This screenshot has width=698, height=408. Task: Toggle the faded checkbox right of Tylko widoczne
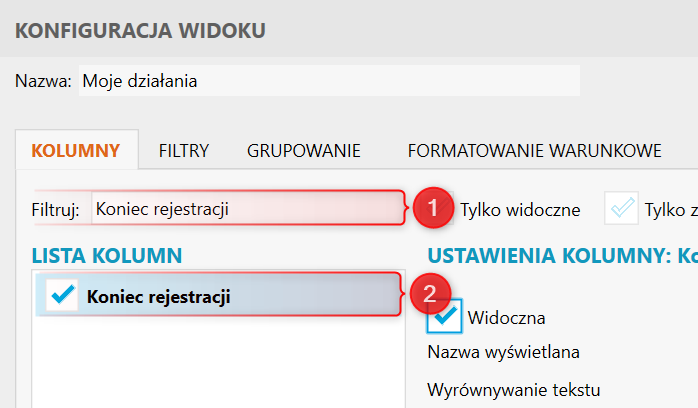pyautogui.click(x=622, y=209)
